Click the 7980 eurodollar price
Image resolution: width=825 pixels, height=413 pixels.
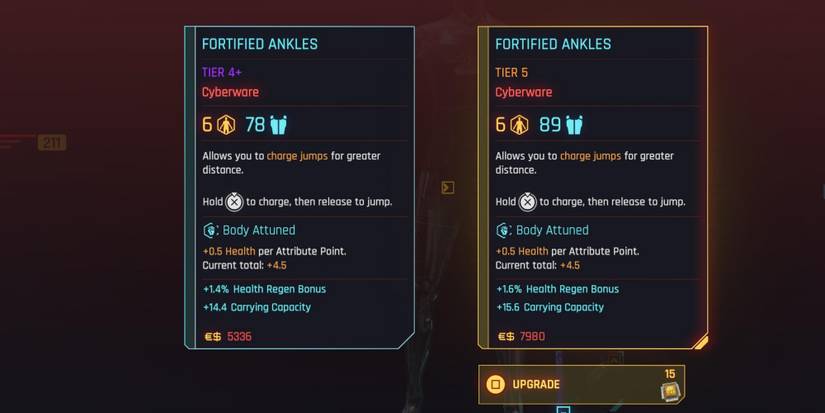tap(532, 337)
